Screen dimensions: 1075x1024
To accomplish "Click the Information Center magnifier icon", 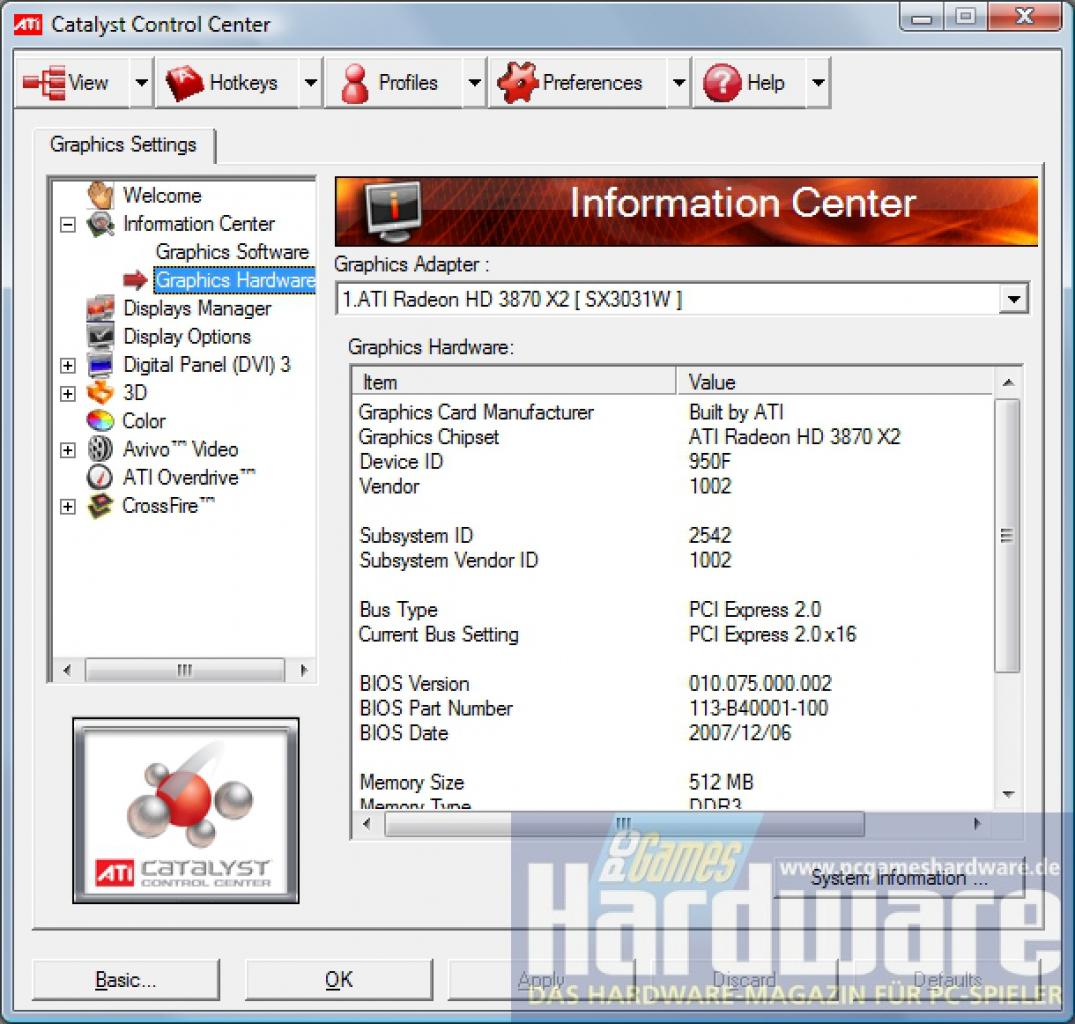I will tap(100, 224).
